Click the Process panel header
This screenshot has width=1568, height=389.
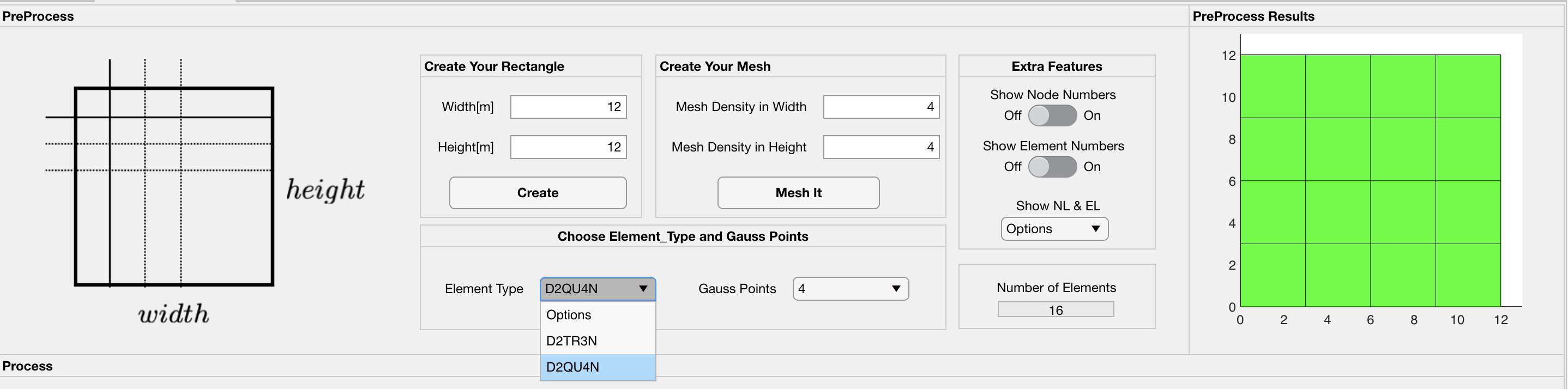coord(27,366)
